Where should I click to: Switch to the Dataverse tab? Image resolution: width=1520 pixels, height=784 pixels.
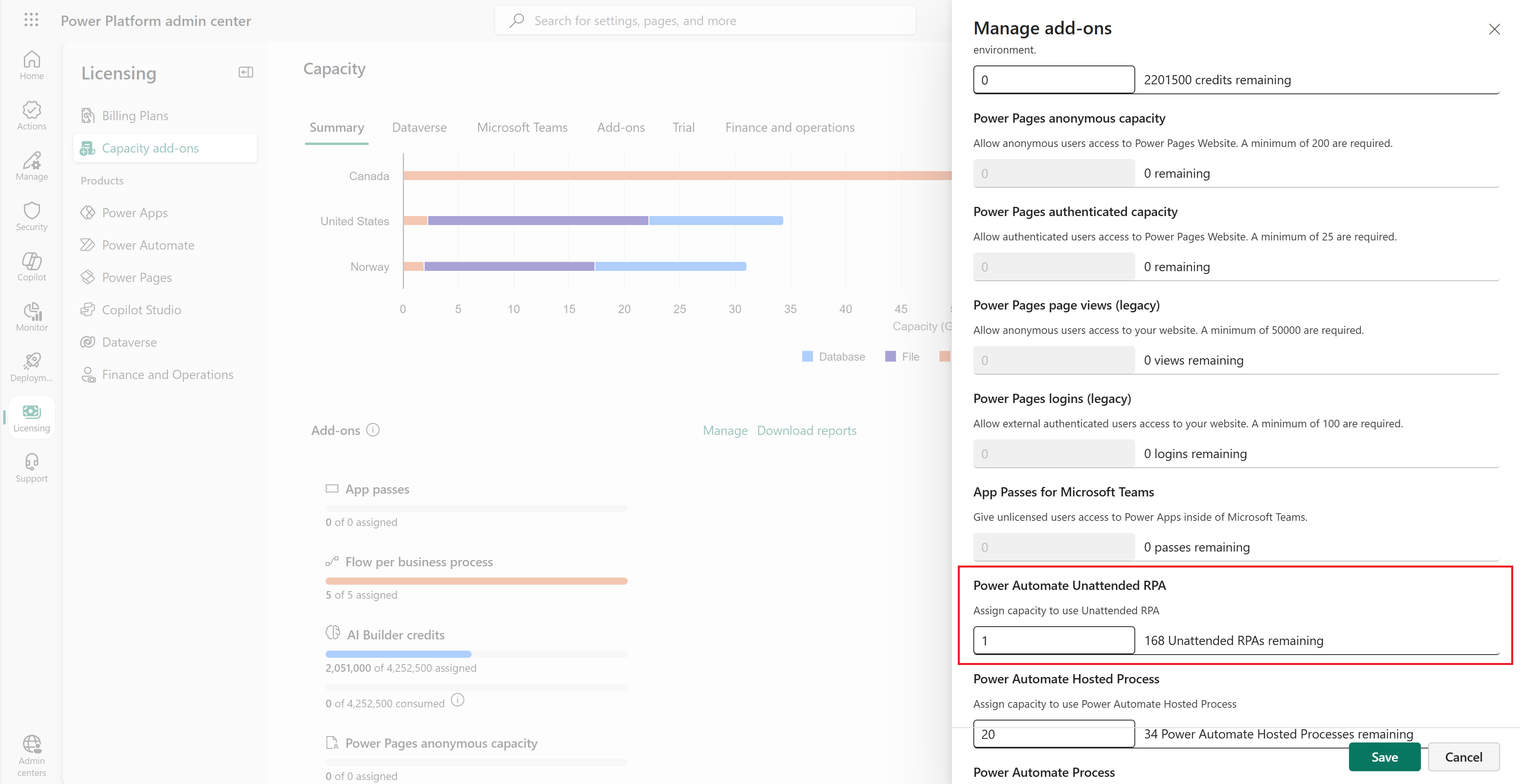419,127
